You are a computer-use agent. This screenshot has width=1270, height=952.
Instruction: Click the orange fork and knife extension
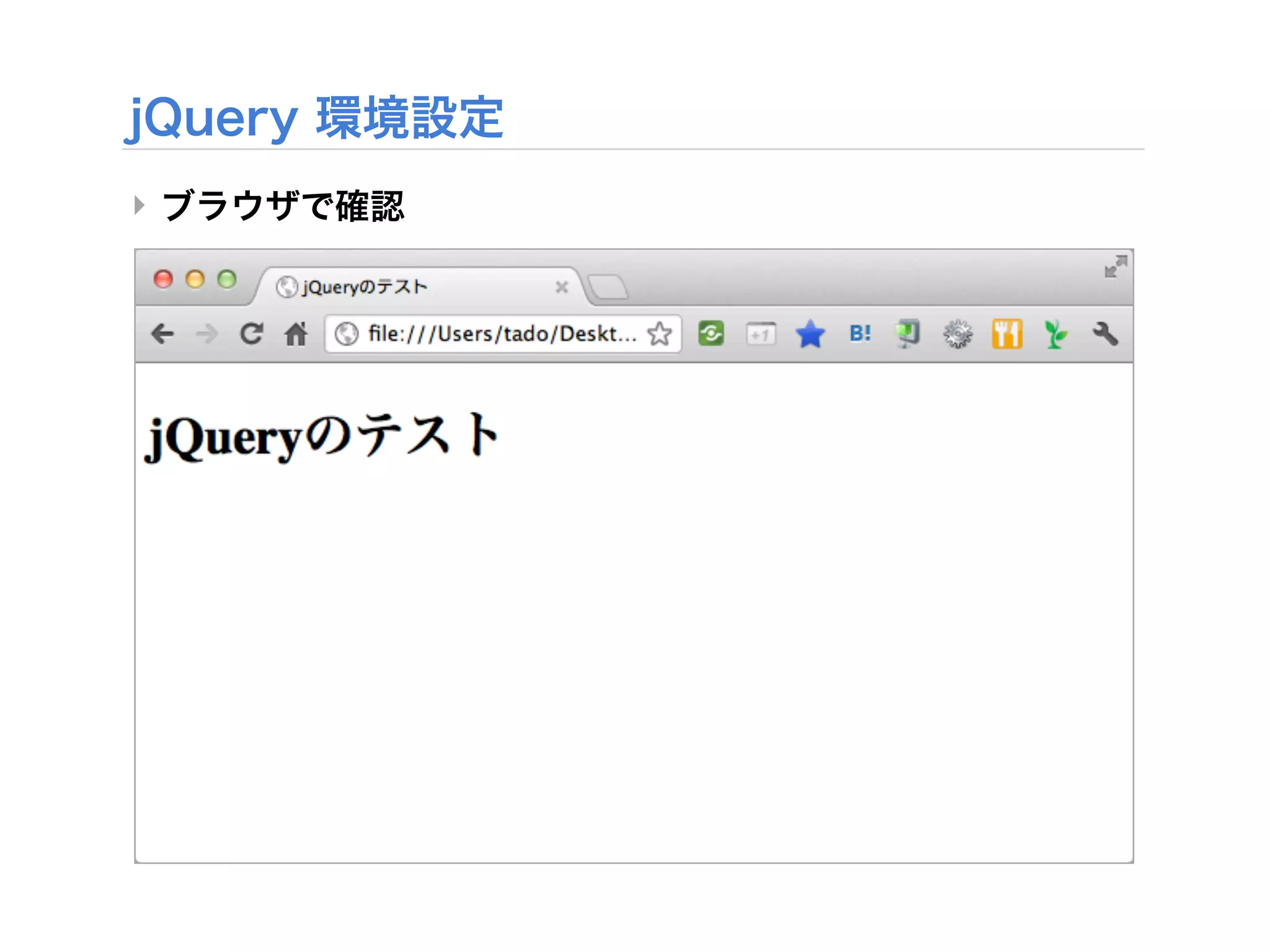[1006, 334]
